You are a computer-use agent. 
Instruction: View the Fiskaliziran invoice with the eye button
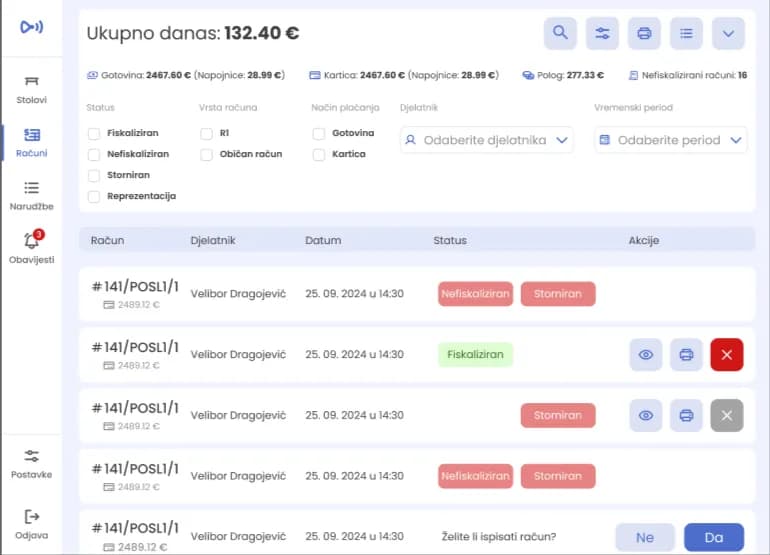coord(646,355)
